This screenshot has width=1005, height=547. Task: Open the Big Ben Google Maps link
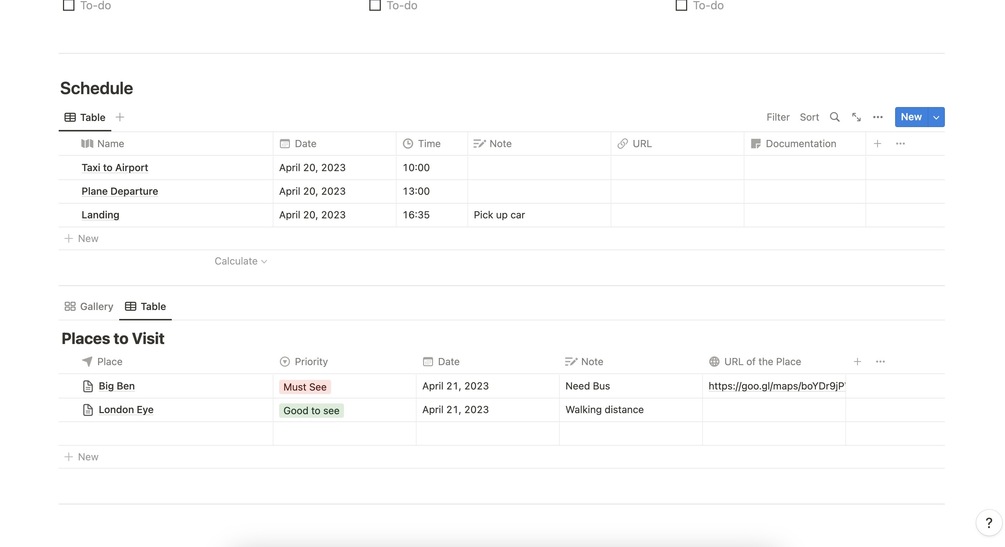pyautogui.click(x=776, y=386)
